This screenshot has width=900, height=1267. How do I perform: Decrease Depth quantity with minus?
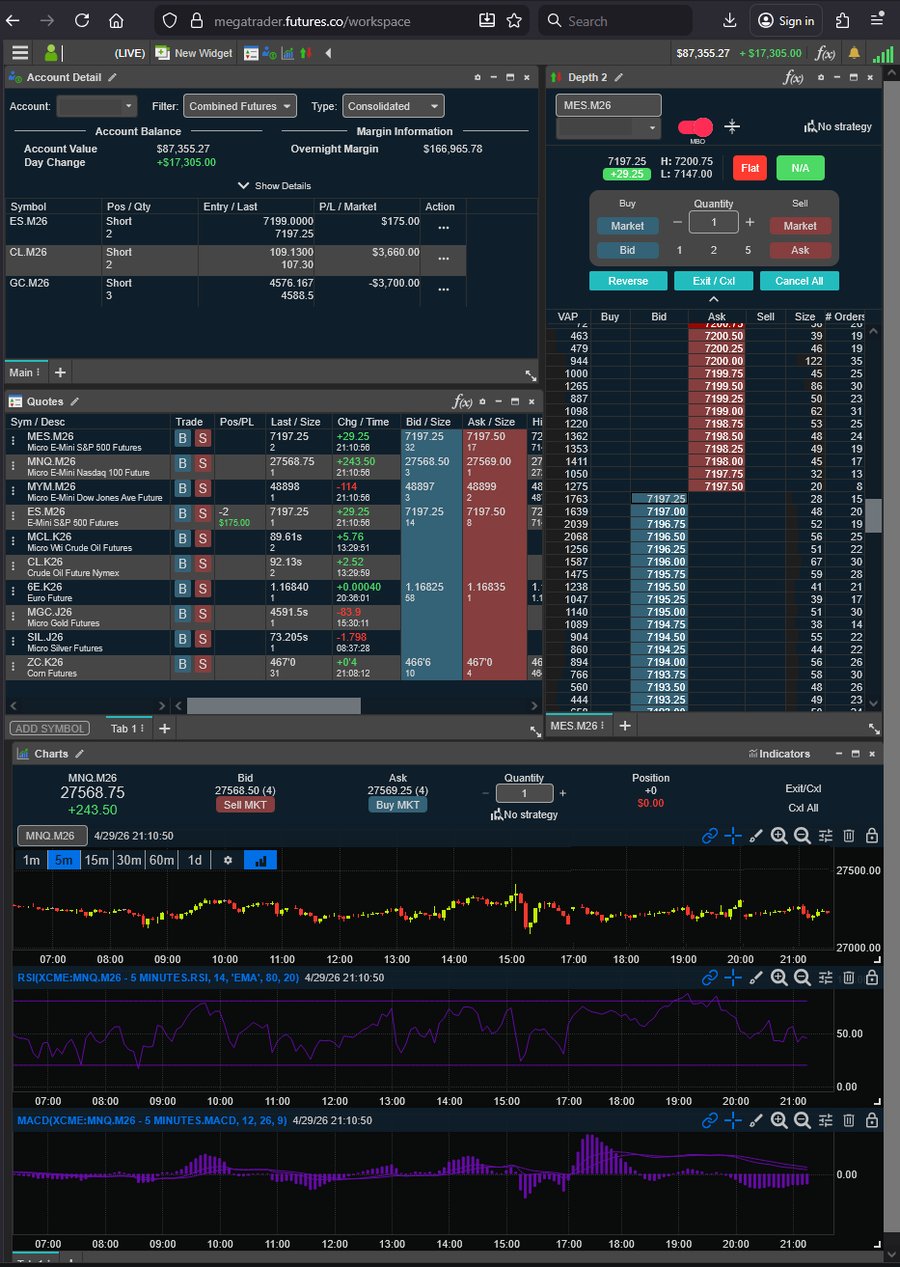tap(677, 223)
